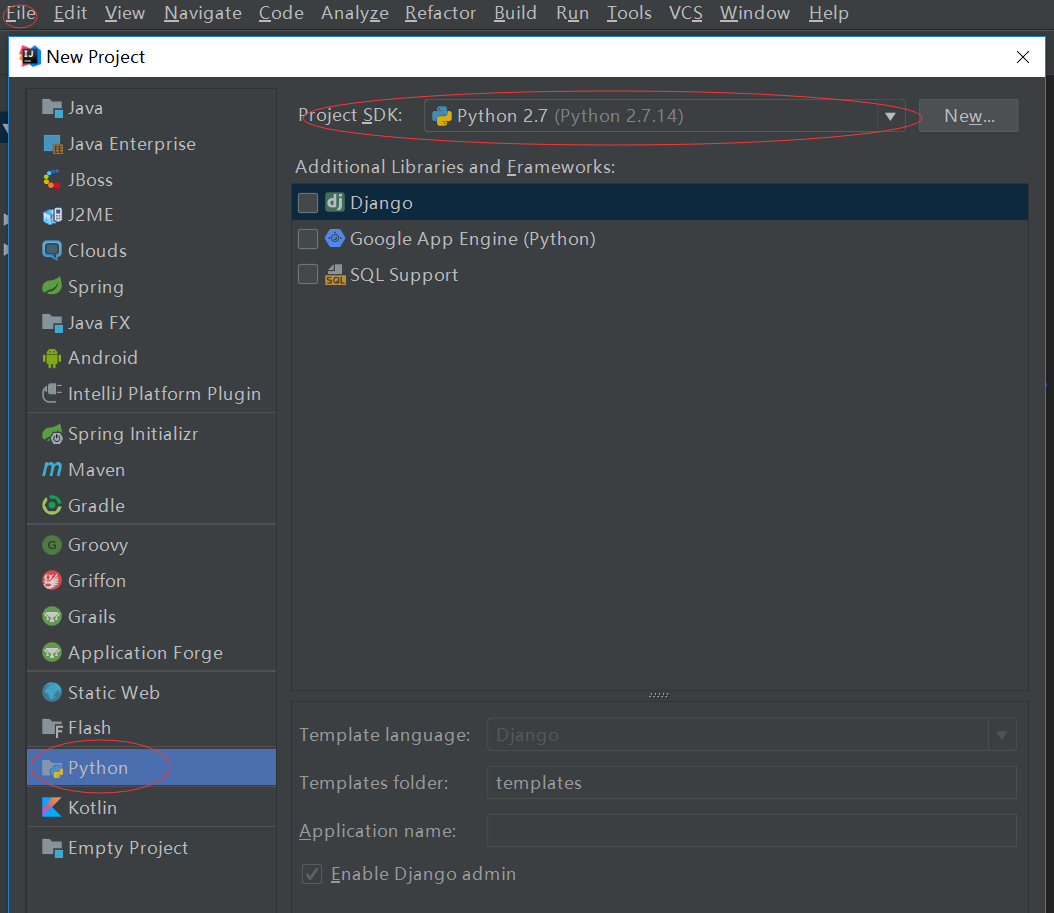Pick the JBoss project type icon
The image size is (1054, 913).
(52, 180)
